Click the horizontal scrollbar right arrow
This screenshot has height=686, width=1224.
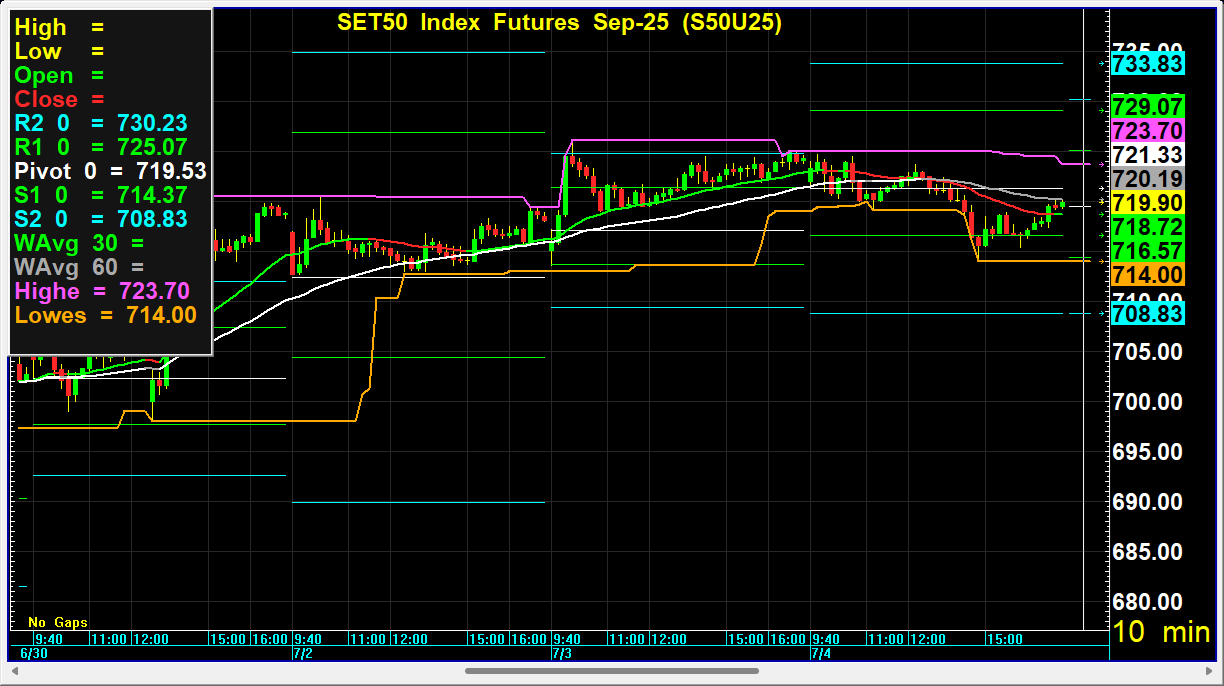1208,670
